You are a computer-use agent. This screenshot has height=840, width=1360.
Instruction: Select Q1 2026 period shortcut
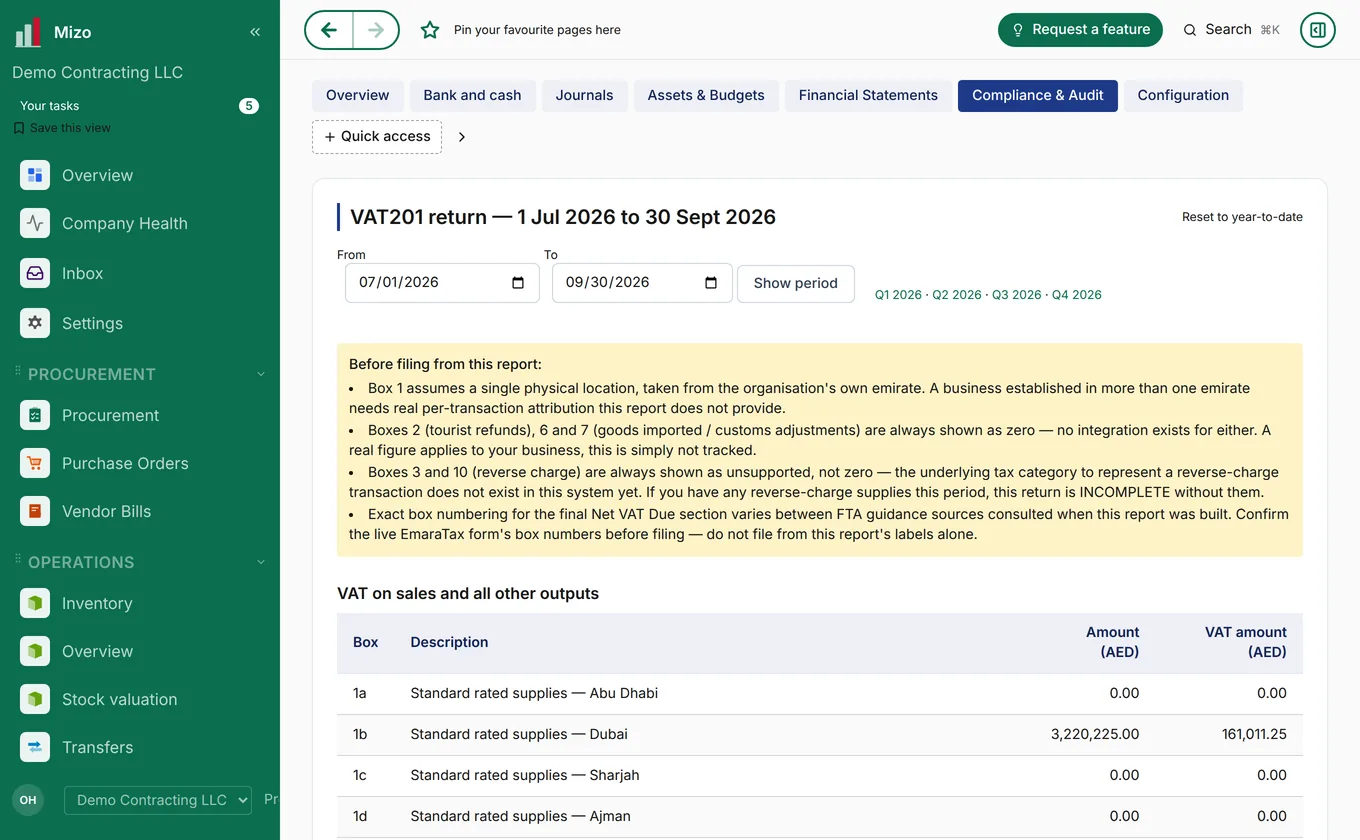click(898, 295)
